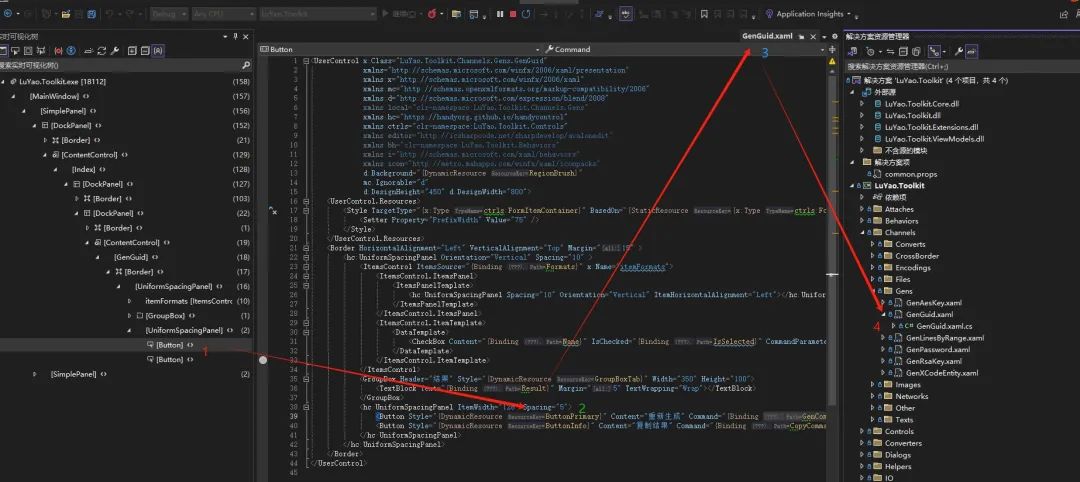Screen dimensions: 1080x482
Task: Open the Any CPU platform dropdown
Action: [x=224, y=14]
